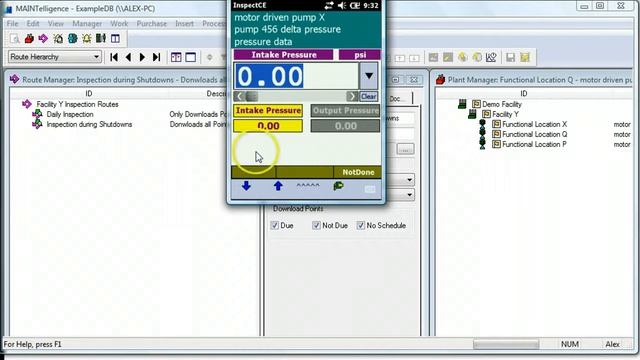Click the slider right arrow in InspectCE

(352, 96)
